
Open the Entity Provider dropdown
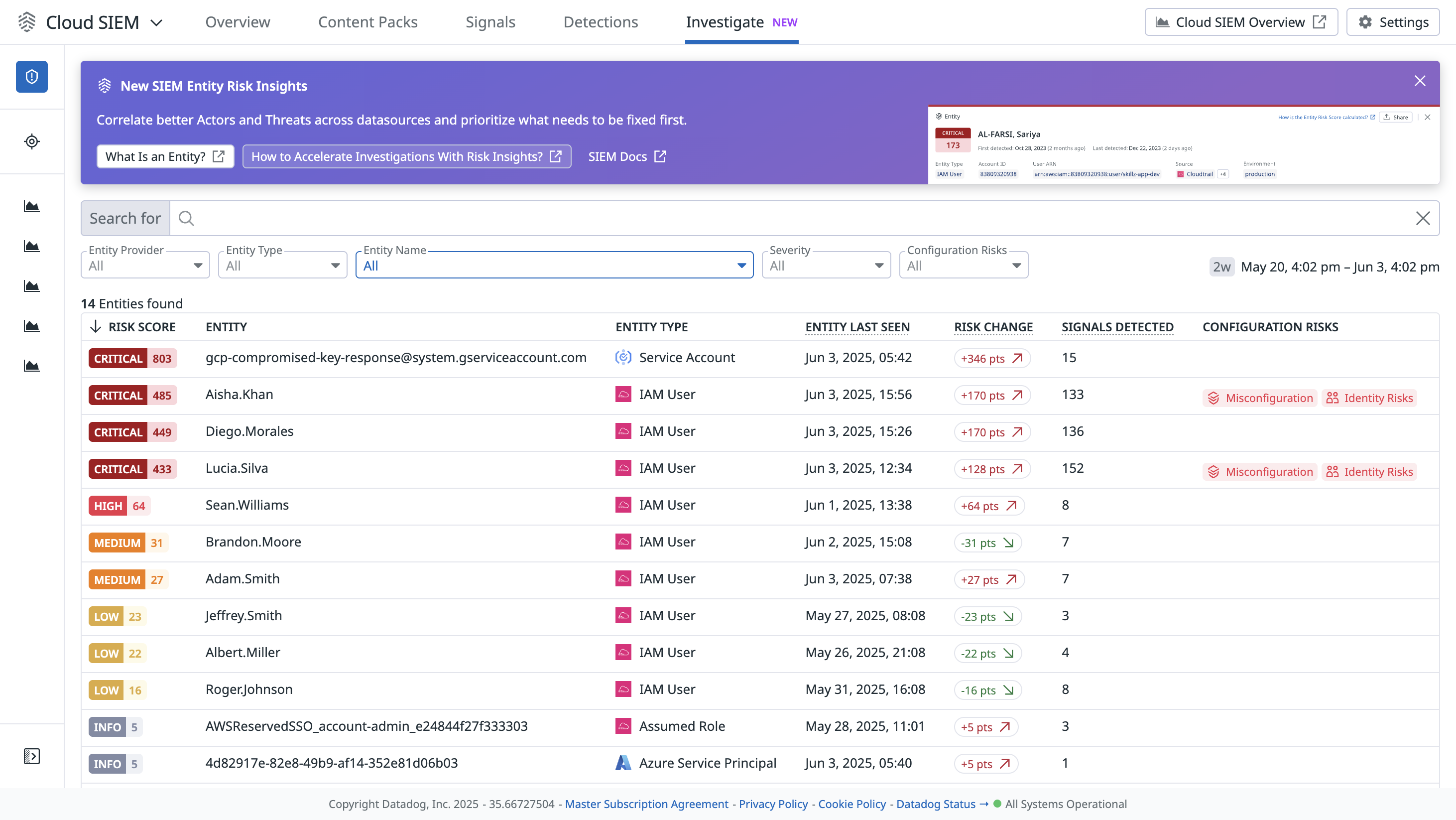click(x=145, y=265)
